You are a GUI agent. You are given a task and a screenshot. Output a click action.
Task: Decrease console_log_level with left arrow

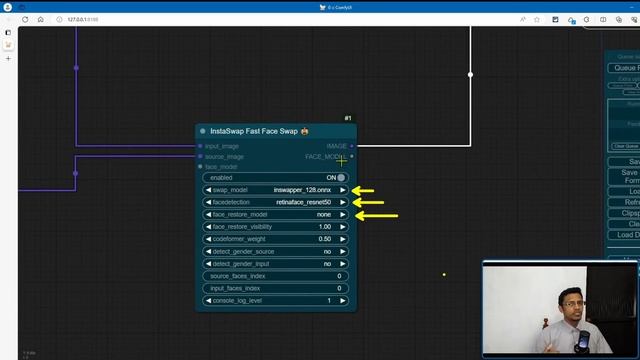(209, 300)
